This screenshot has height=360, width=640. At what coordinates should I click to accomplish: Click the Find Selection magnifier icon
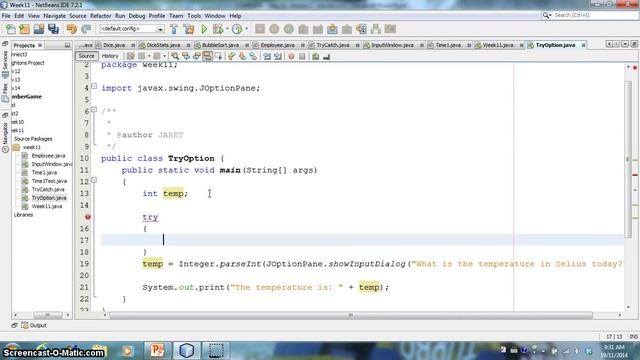(175, 56)
